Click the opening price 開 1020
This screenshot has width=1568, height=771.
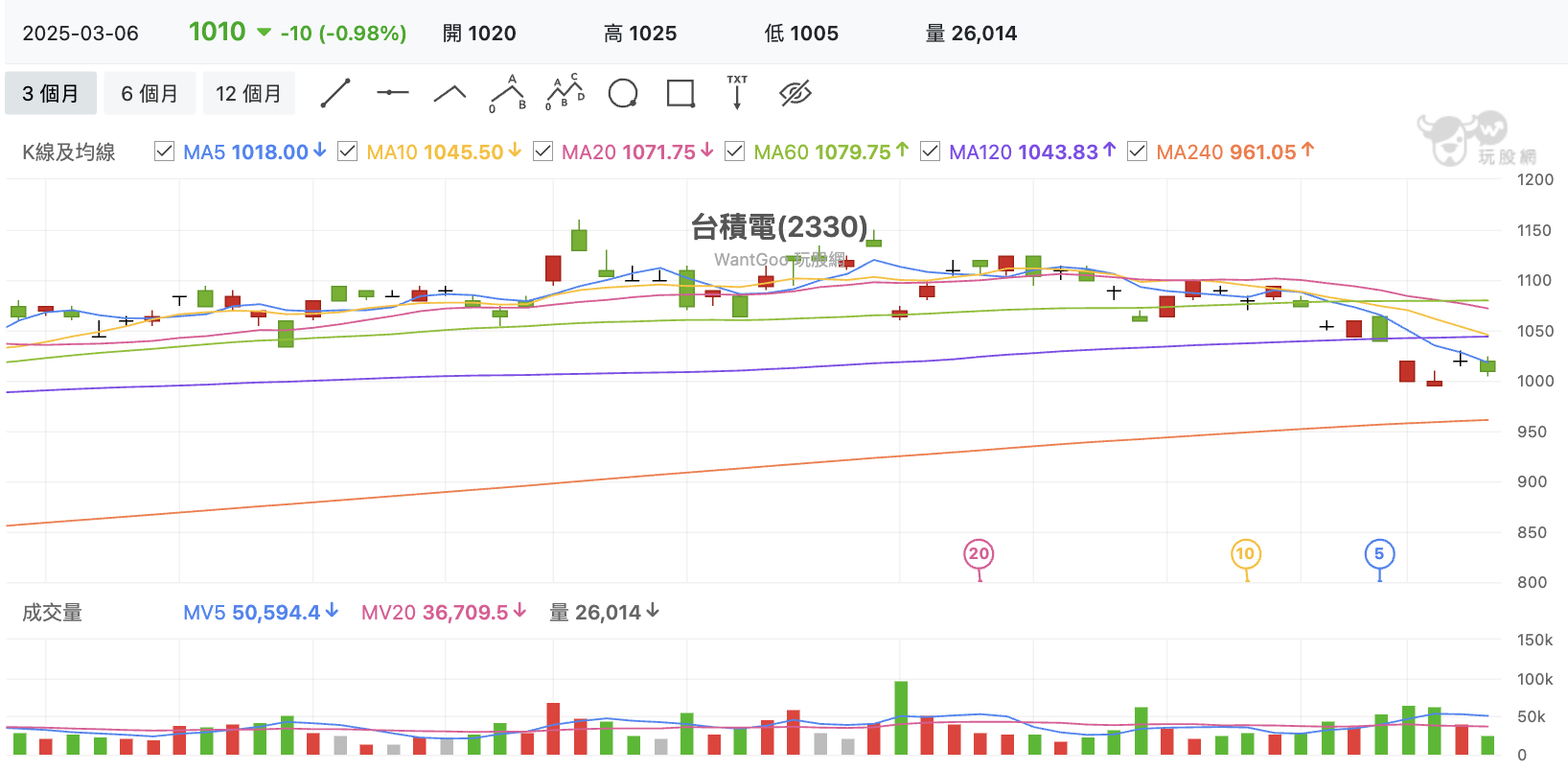[x=479, y=34]
